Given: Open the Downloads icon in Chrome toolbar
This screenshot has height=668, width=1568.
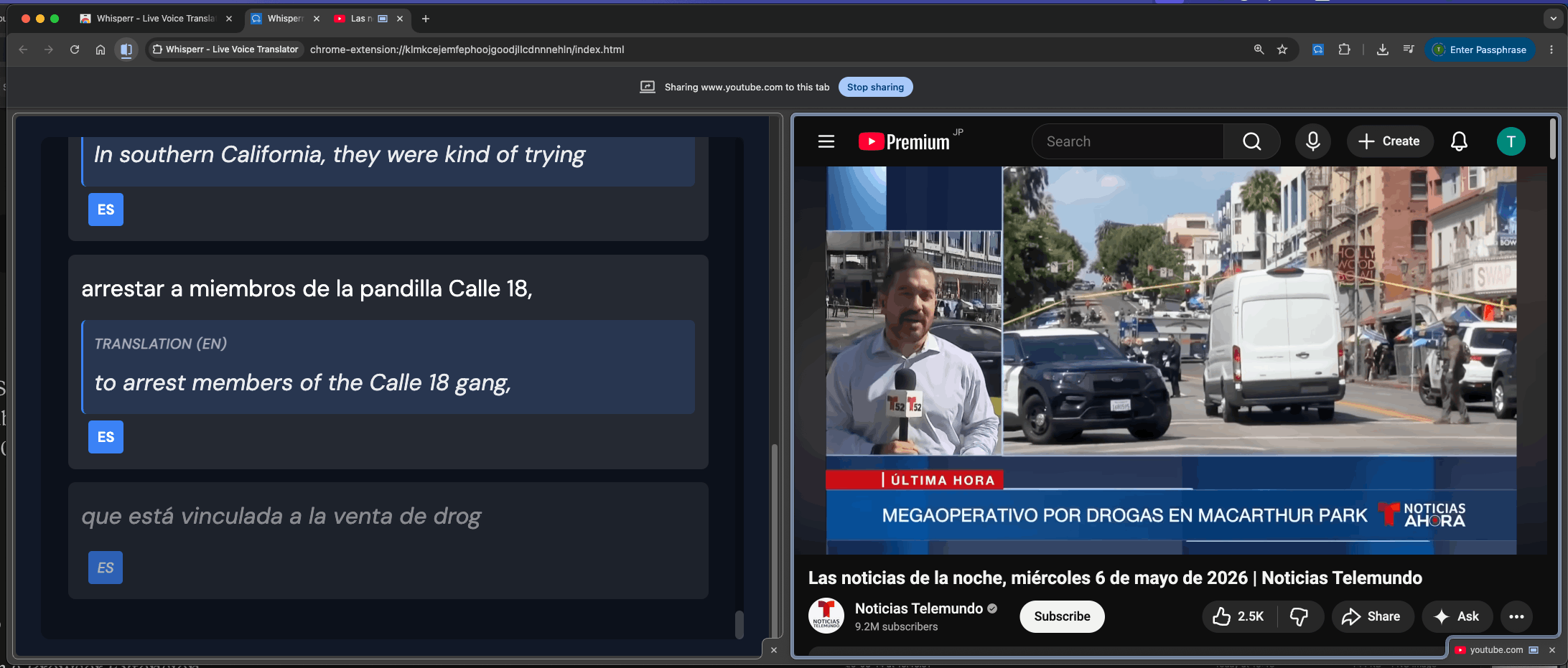Looking at the screenshot, I should (x=1382, y=50).
